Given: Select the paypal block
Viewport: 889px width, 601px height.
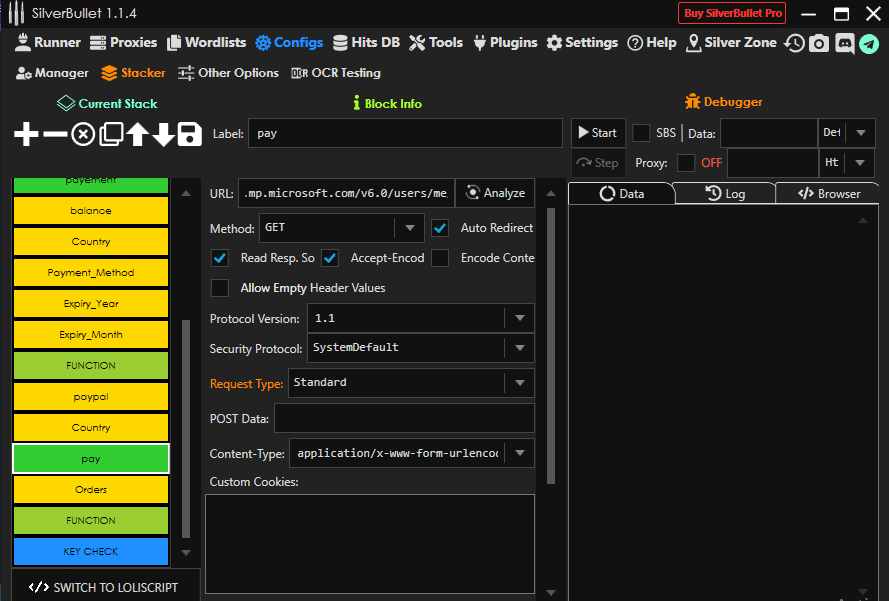Looking at the screenshot, I should [x=91, y=397].
